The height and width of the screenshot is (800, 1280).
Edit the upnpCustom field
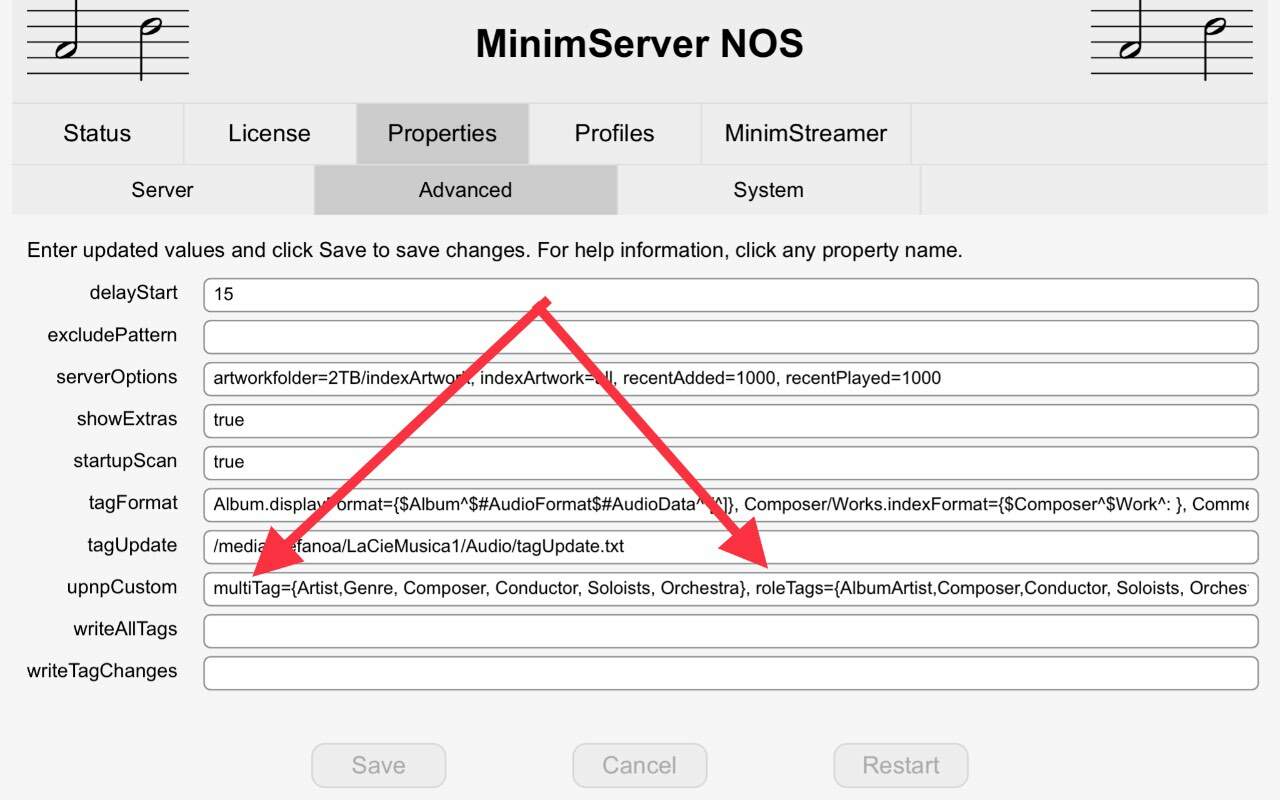(730, 589)
